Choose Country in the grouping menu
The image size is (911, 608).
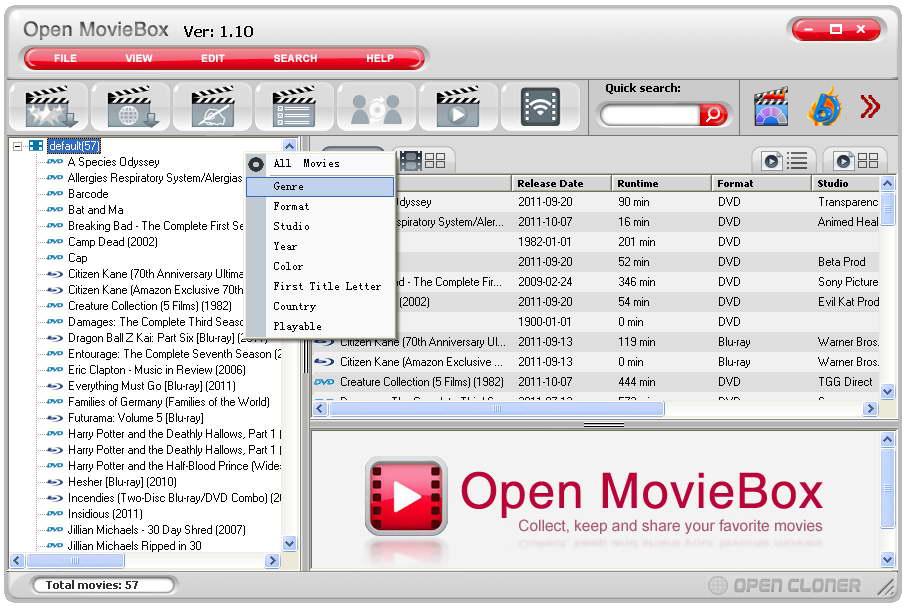(320, 306)
